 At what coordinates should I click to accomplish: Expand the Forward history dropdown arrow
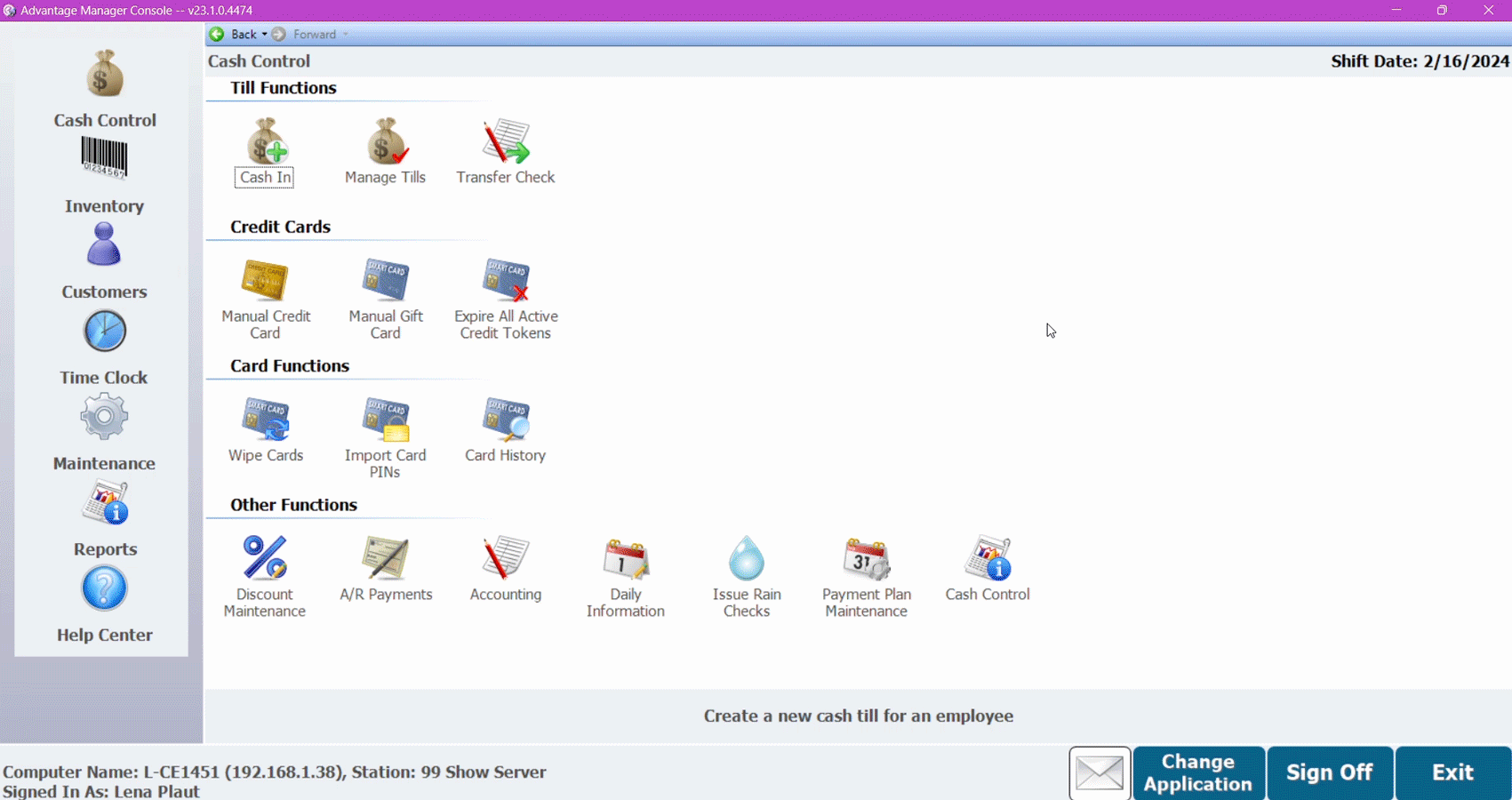345,35
